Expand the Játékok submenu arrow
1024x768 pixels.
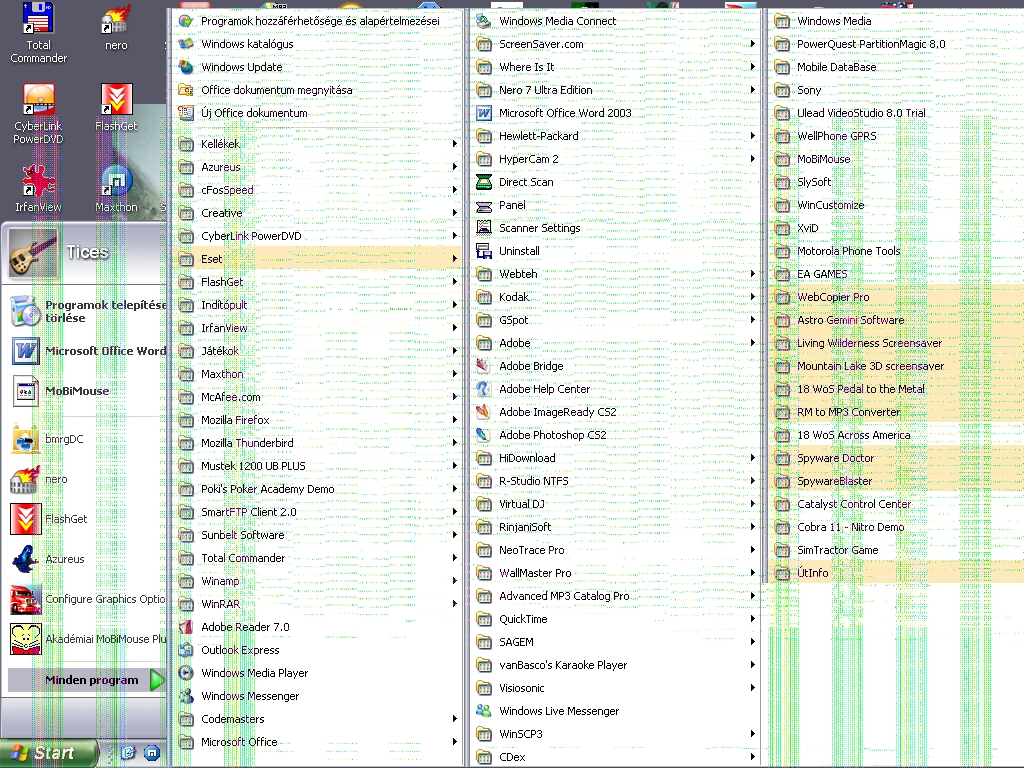455,351
